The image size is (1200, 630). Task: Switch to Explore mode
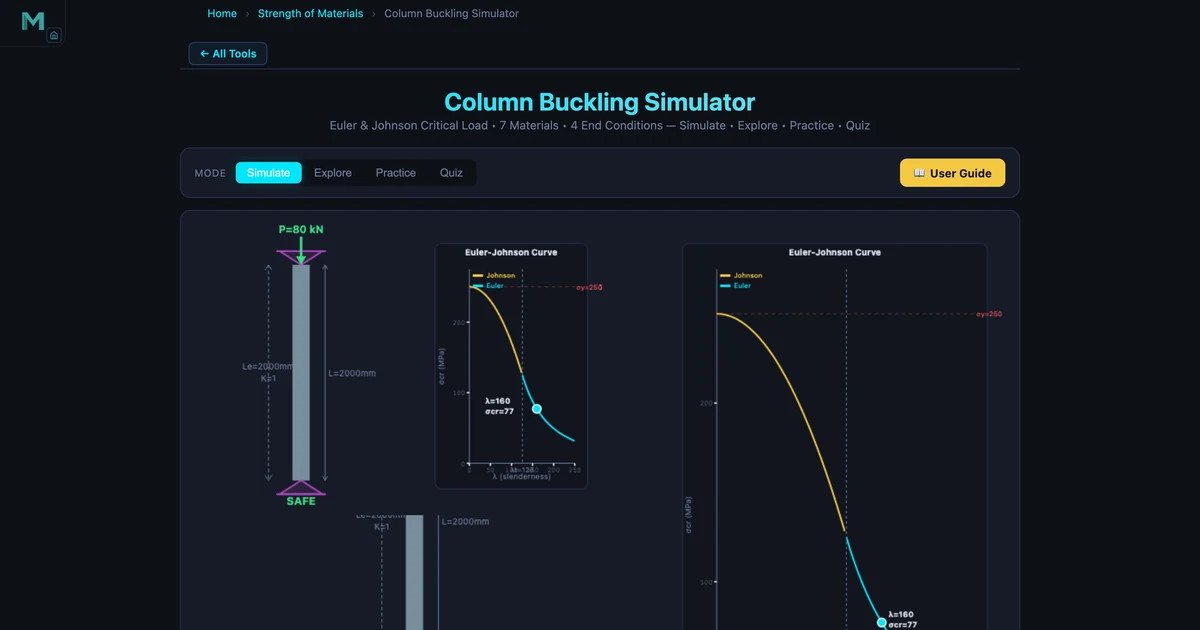[x=333, y=173]
